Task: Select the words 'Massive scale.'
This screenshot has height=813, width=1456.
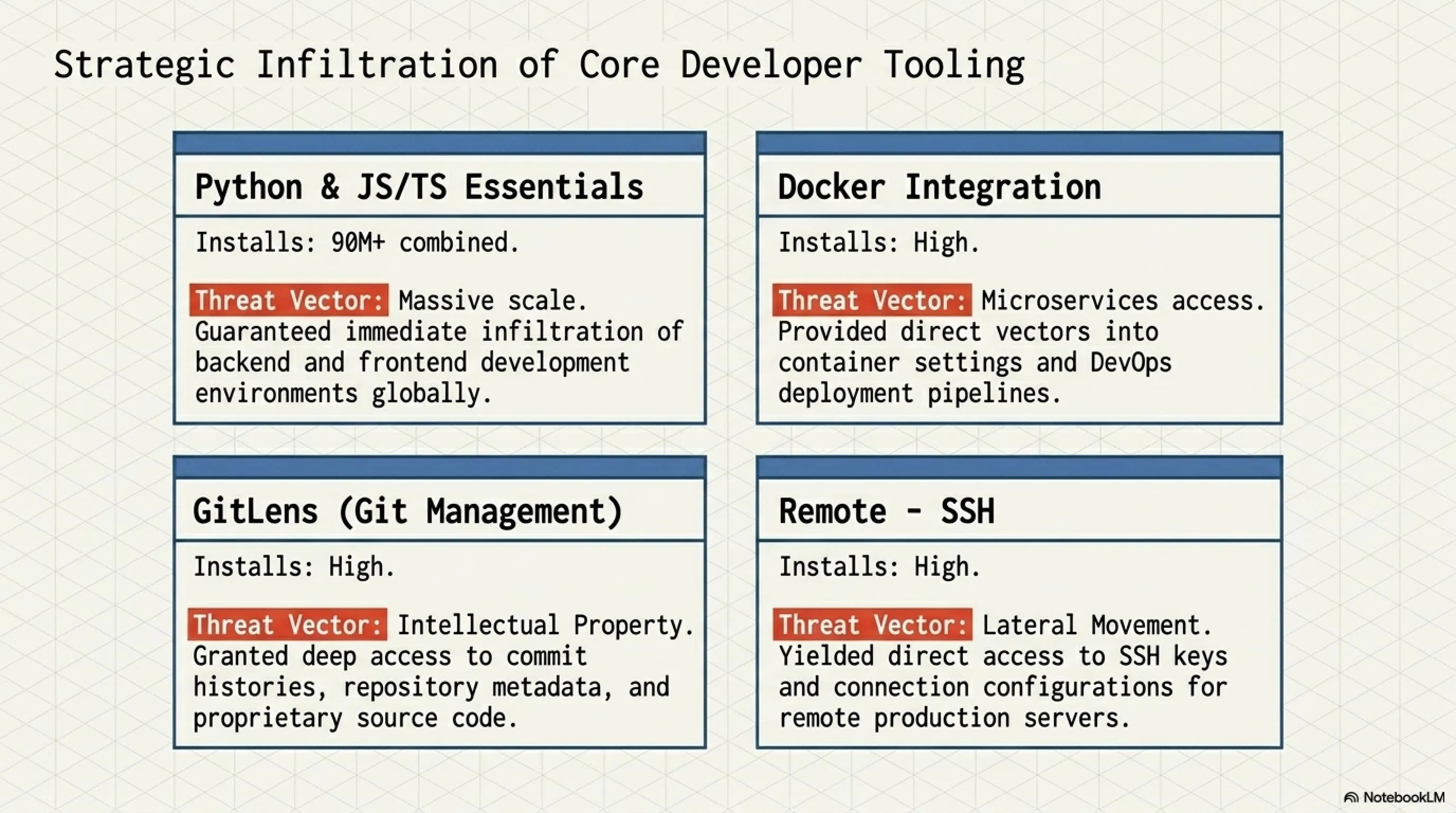Action: pos(493,300)
